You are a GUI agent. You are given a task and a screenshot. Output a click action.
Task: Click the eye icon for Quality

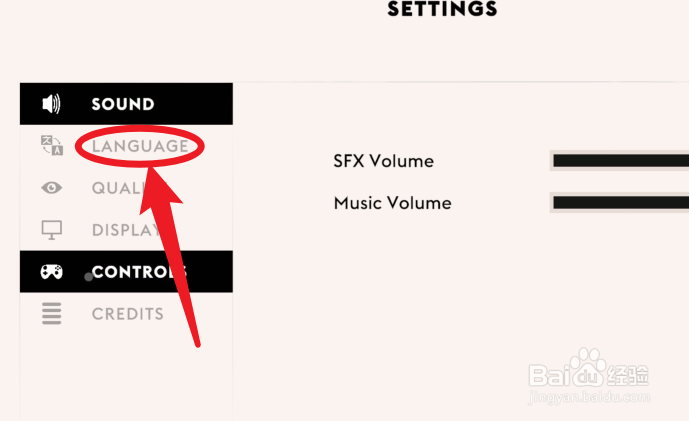tap(51, 188)
